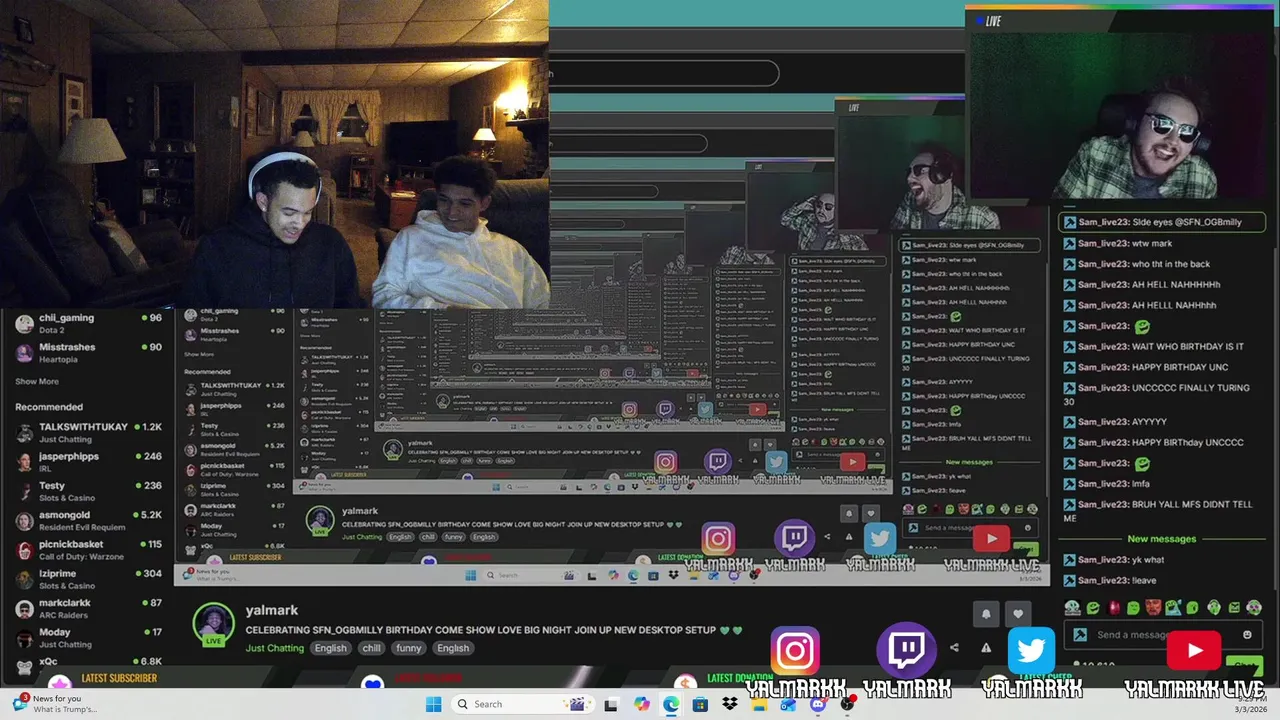Open OBS Studio from the taskbar
1280x720 pixels.
[848, 704]
